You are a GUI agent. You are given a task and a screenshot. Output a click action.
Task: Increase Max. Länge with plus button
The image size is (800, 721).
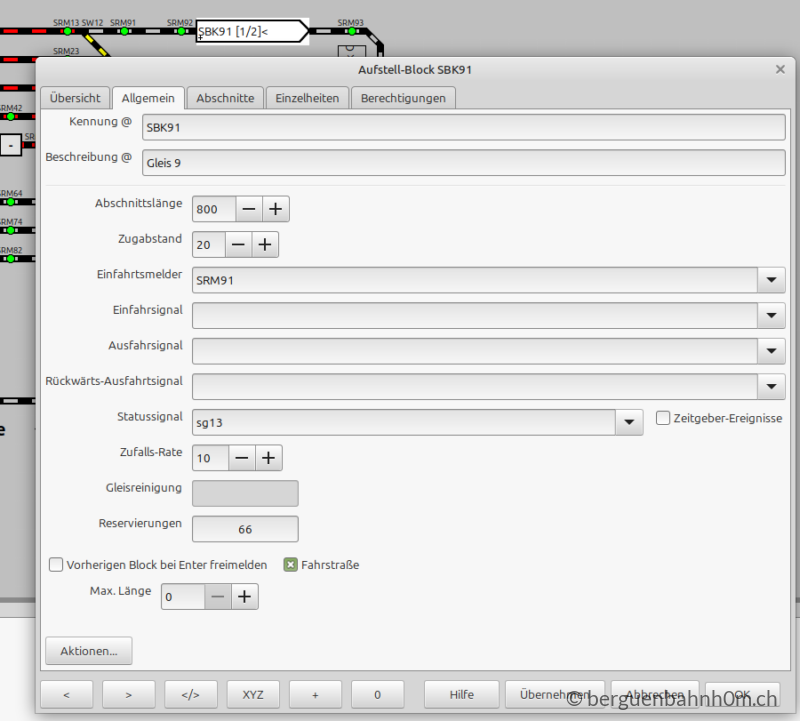[x=245, y=596]
